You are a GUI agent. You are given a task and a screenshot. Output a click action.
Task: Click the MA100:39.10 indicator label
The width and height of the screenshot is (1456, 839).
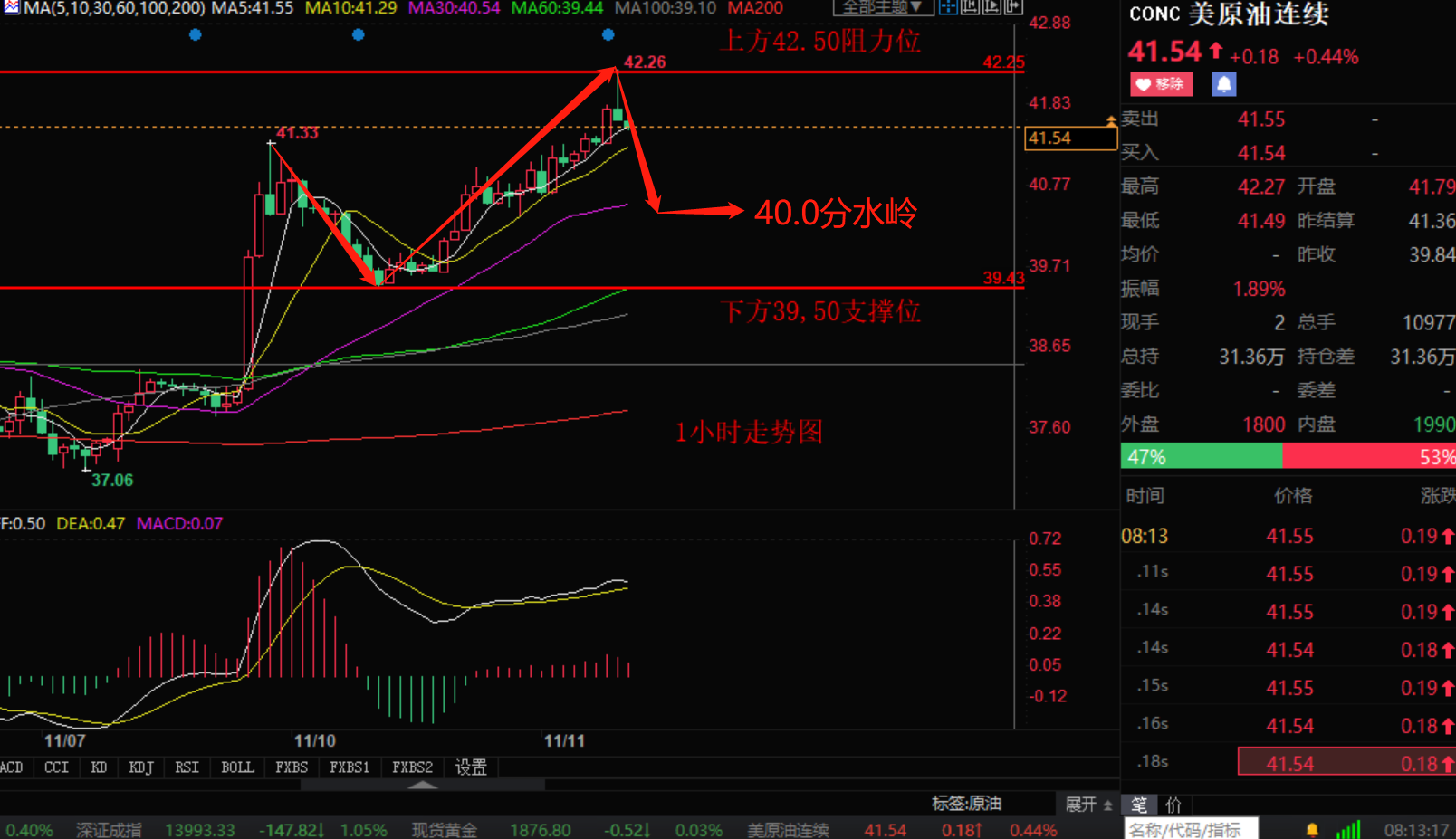(x=666, y=8)
